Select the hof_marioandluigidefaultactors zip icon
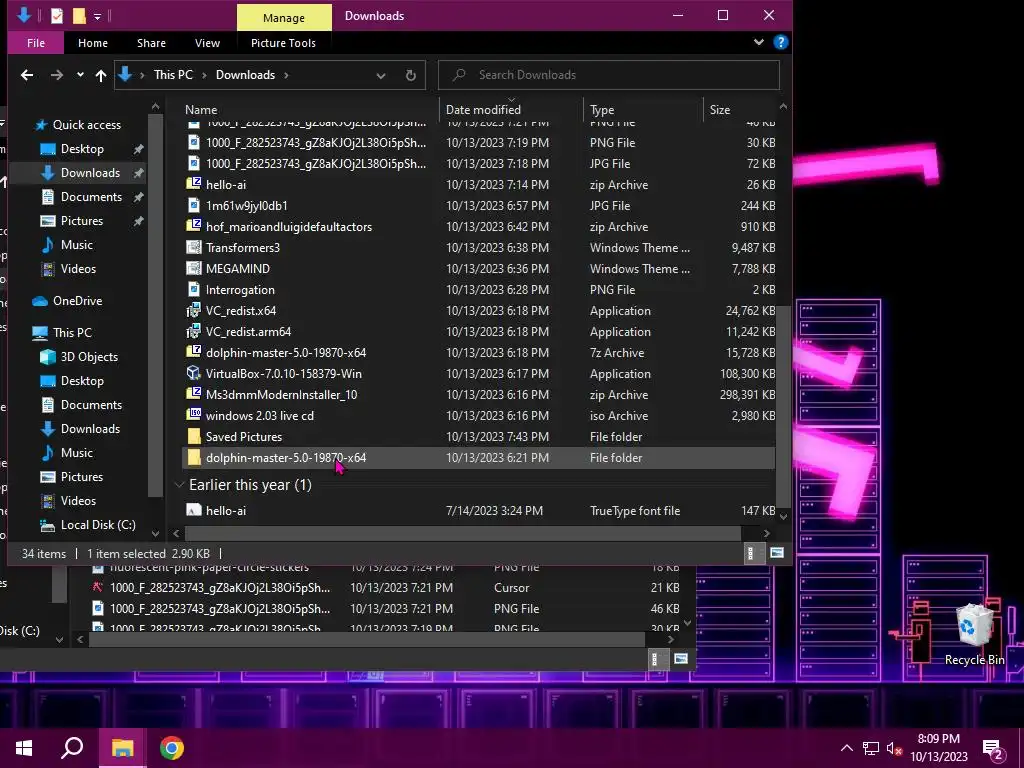Viewport: 1024px width, 768px height. (193, 226)
